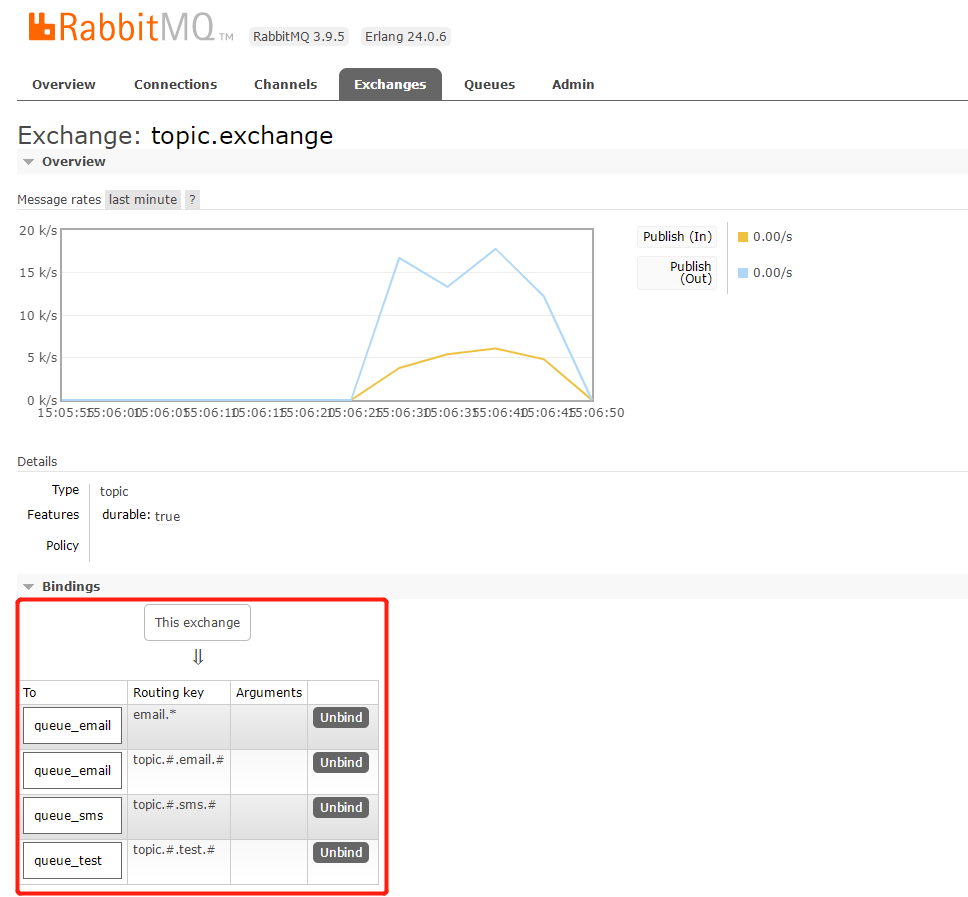
Task: Click the blue downward binding arrow icon
Action: click(x=197, y=657)
